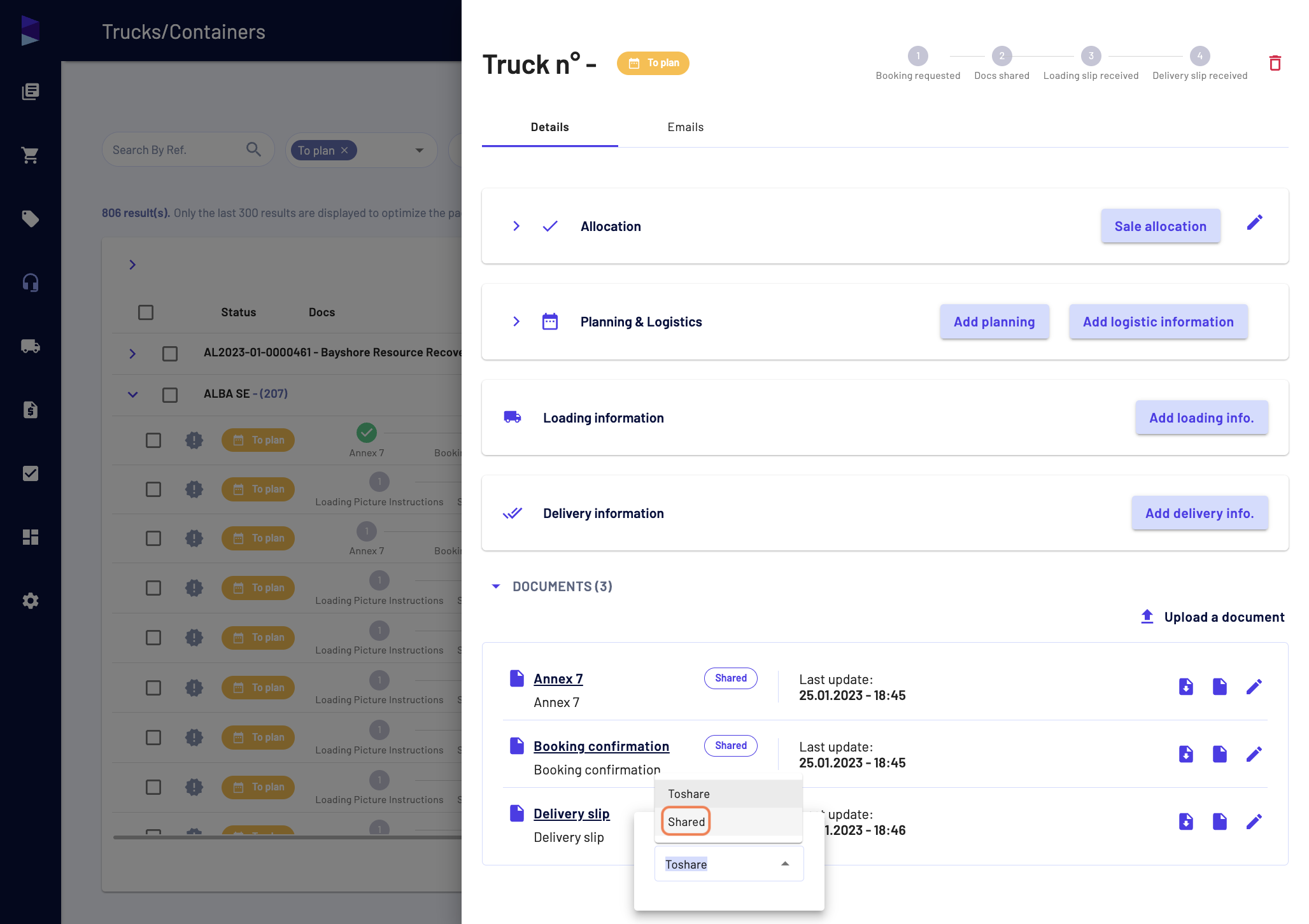Viewport: 1309px width, 924px height.
Task: Click the calendar icon in Planning & Logistics
Action: [549, 321]
